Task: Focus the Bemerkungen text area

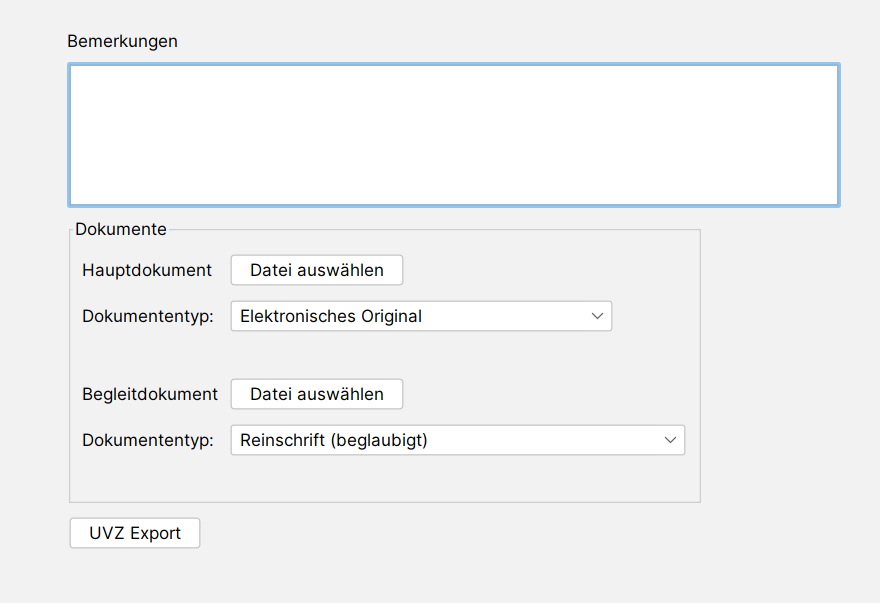Action: click(454, 135)
